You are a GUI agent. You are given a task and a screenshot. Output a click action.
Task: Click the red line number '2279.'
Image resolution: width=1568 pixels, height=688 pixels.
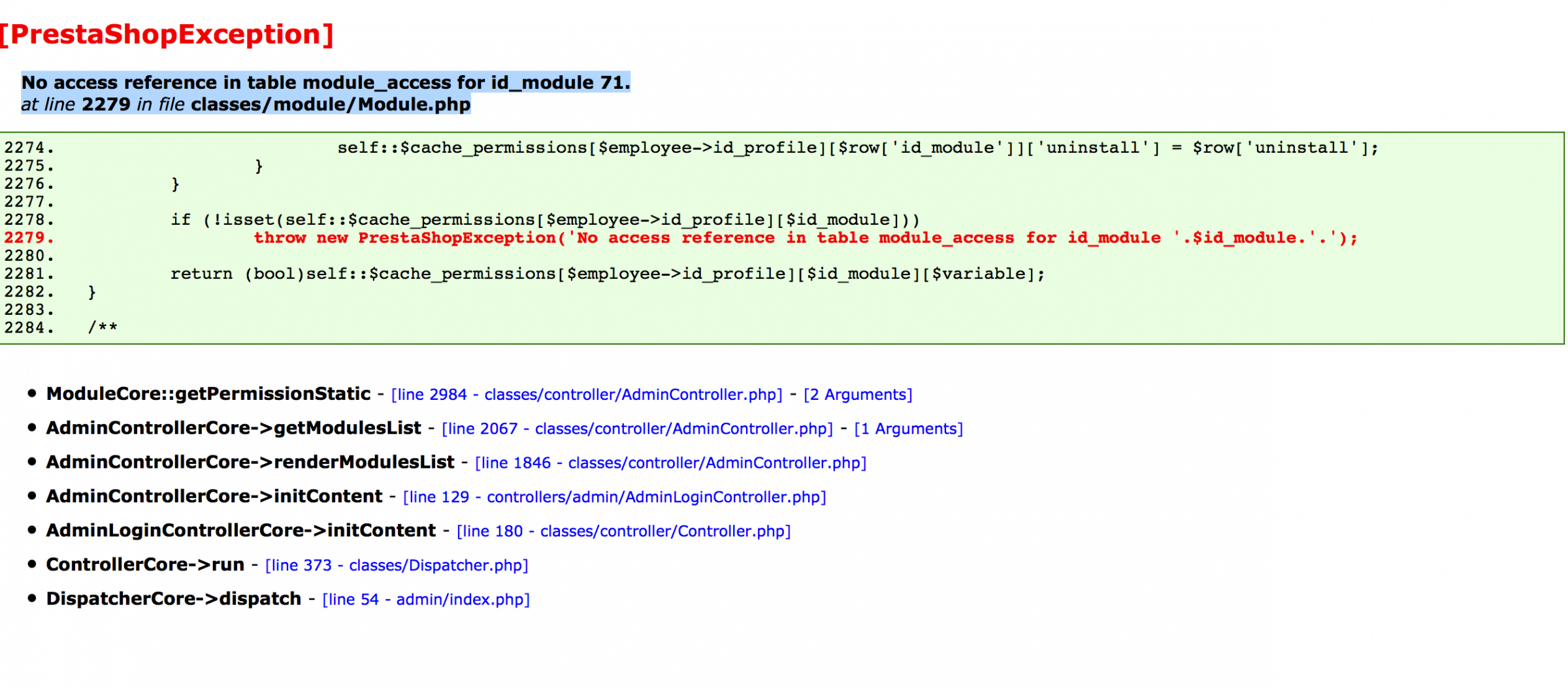click(29, 238)
